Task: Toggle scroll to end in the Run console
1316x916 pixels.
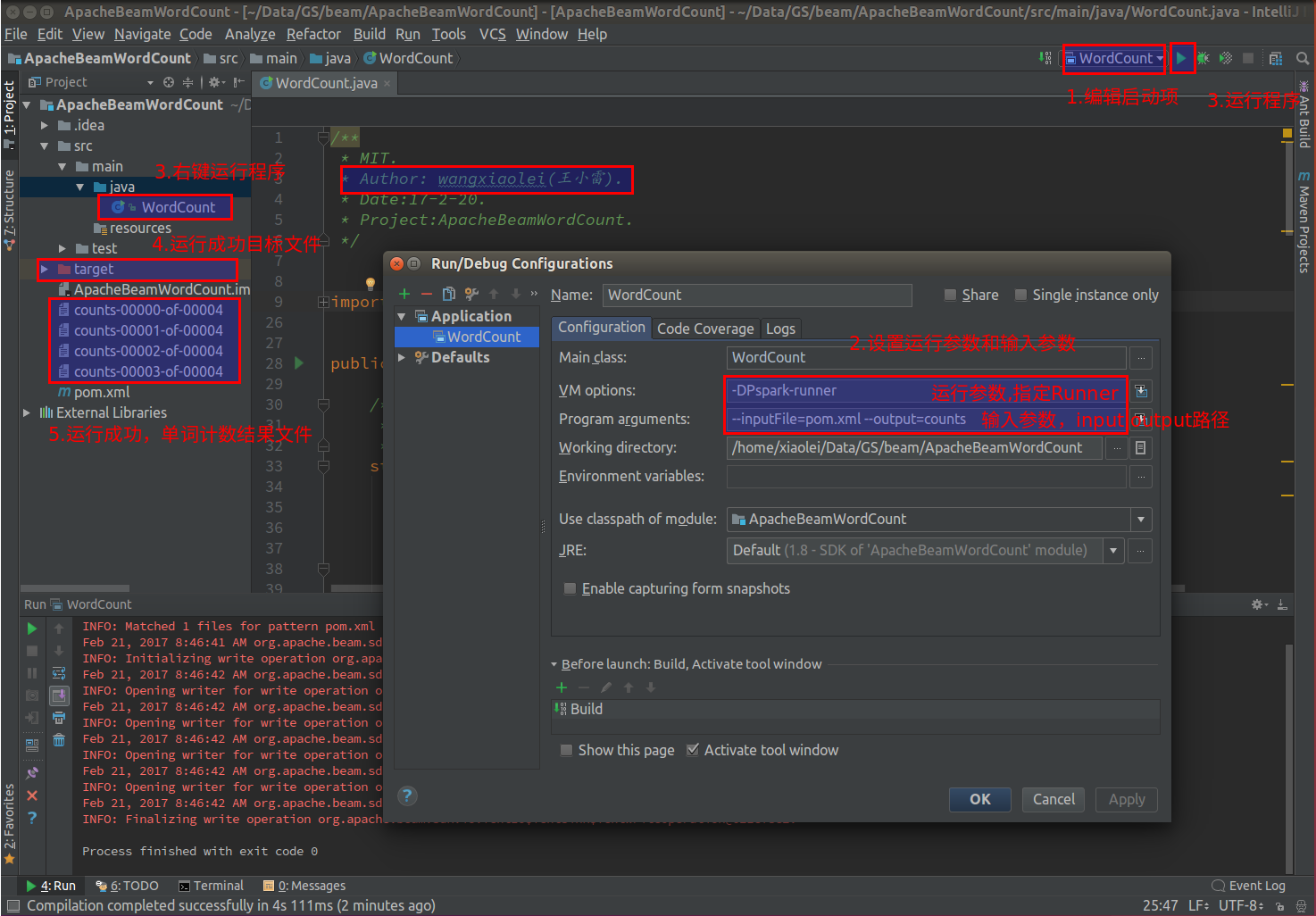Action: click(x=59, y=695)
